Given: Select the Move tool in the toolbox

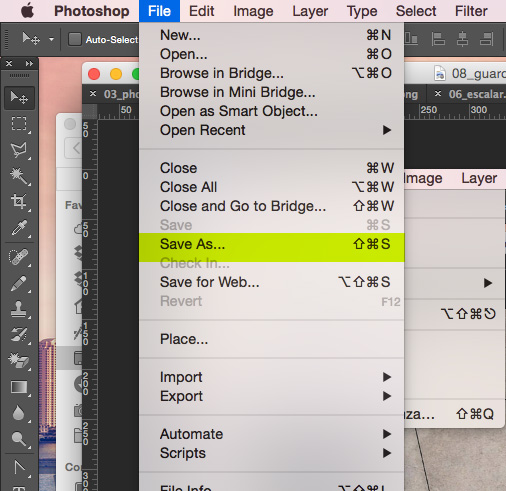Looking at the screenshot, I should click(x=19, y=98).
